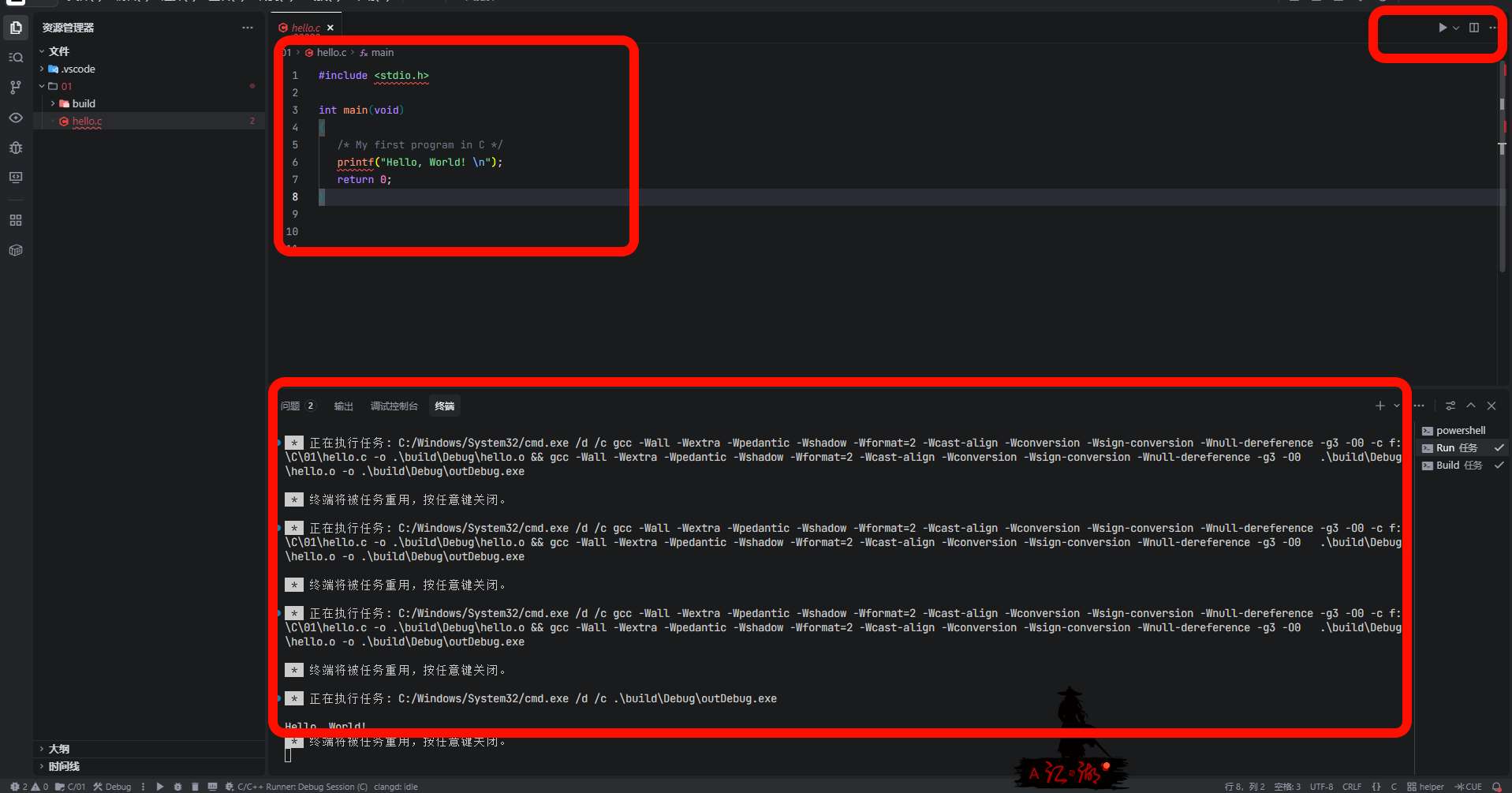Switch to the 问题 problems tab
The image size is (1512, 793).
tap(291, 406)
